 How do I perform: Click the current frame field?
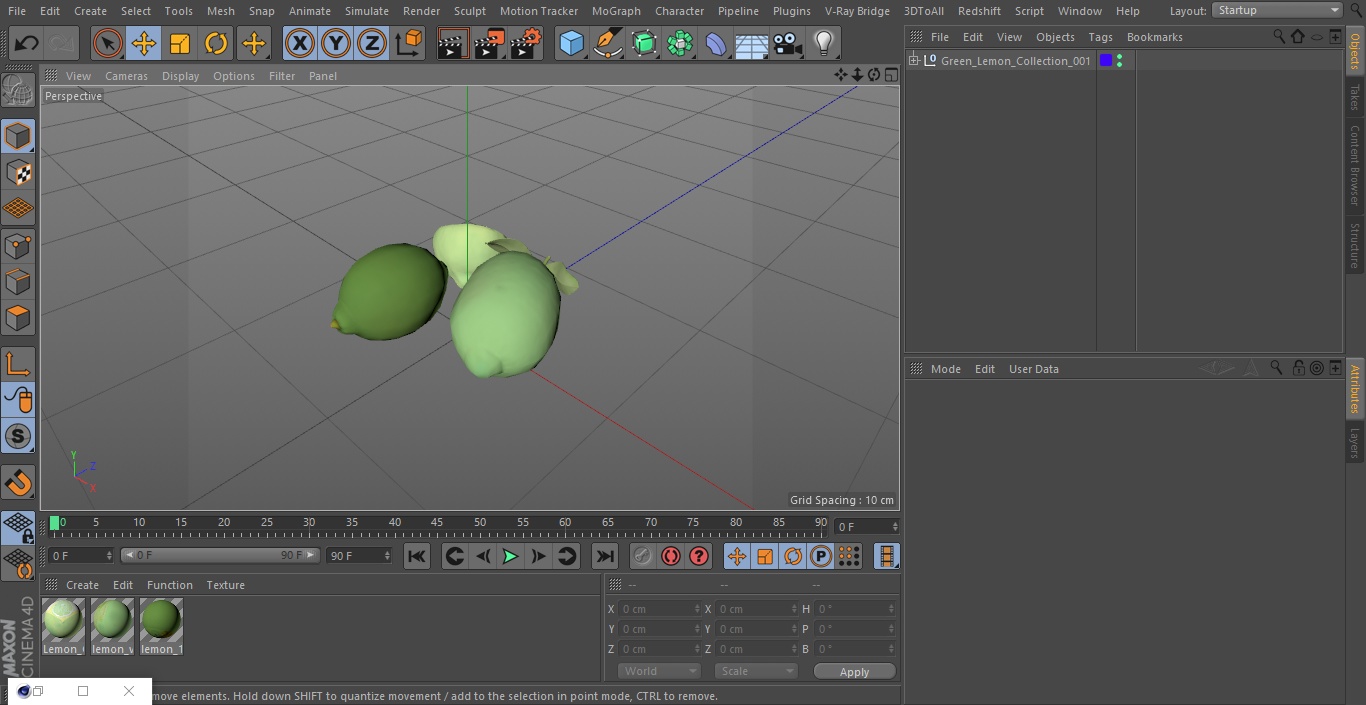click(x=867, y=526)
